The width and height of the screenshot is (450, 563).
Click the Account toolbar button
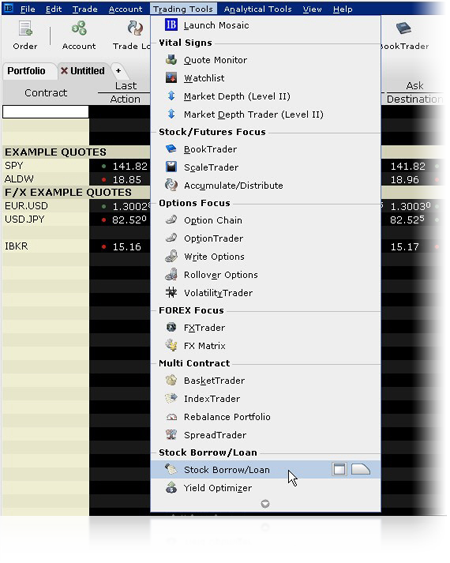pos(79,35)
